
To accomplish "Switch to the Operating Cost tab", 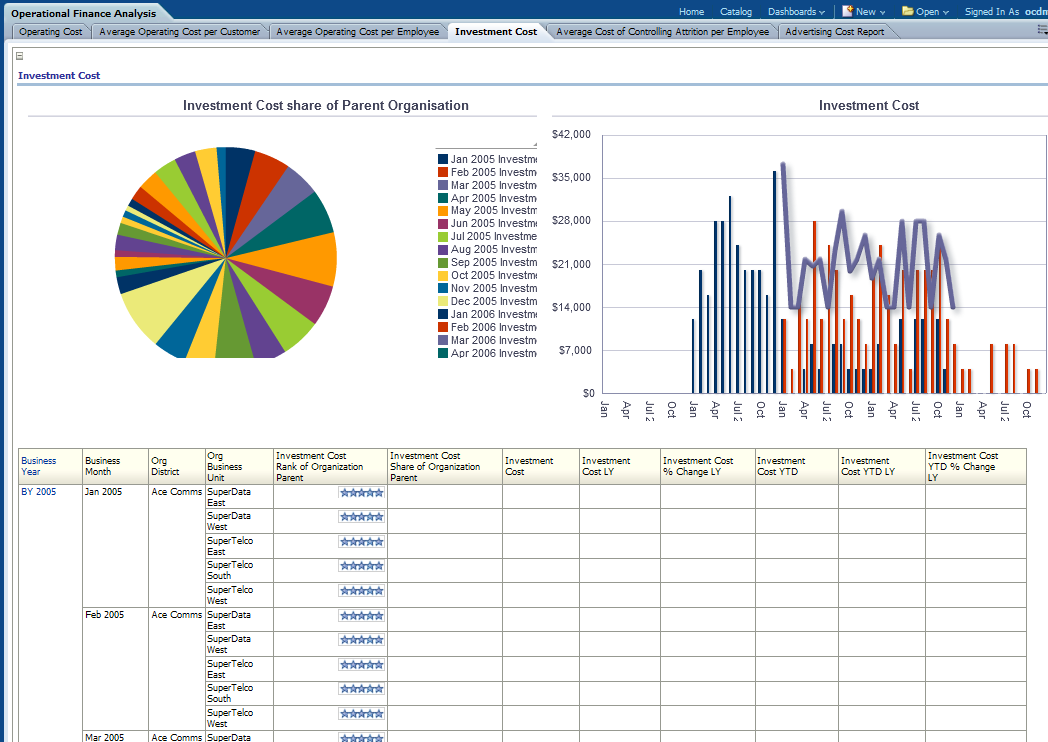I will click(49, 31).
